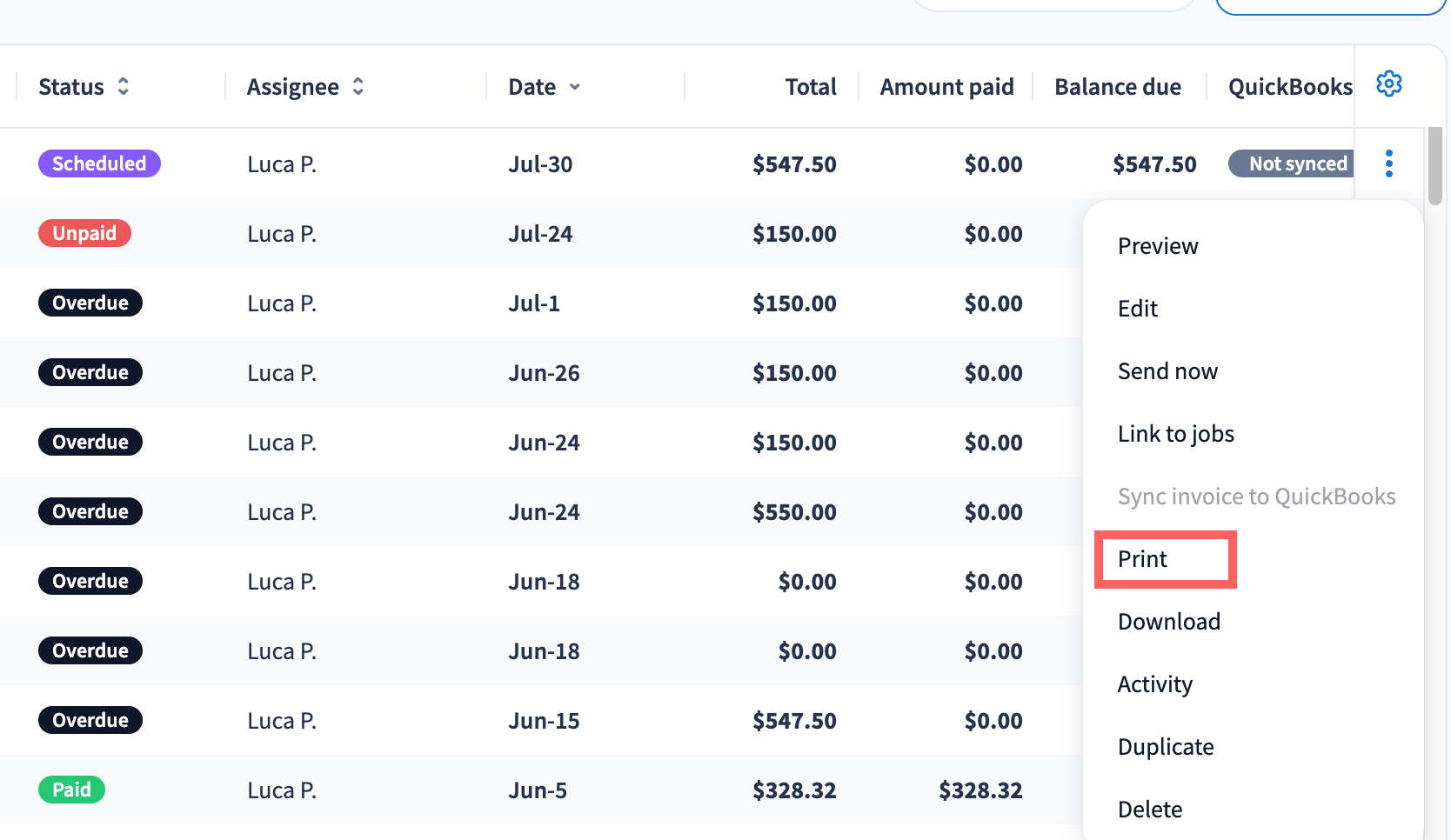This screenshot has height=840, width=1451.
Task: Open the table column settings gear
Action: click(1388, 84)
